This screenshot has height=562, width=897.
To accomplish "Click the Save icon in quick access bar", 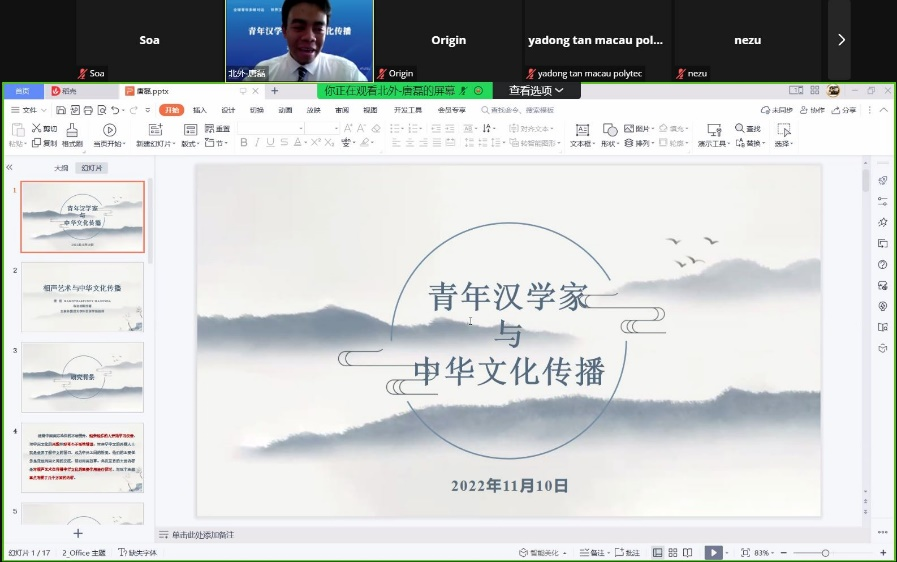I will tap(61, 110).
